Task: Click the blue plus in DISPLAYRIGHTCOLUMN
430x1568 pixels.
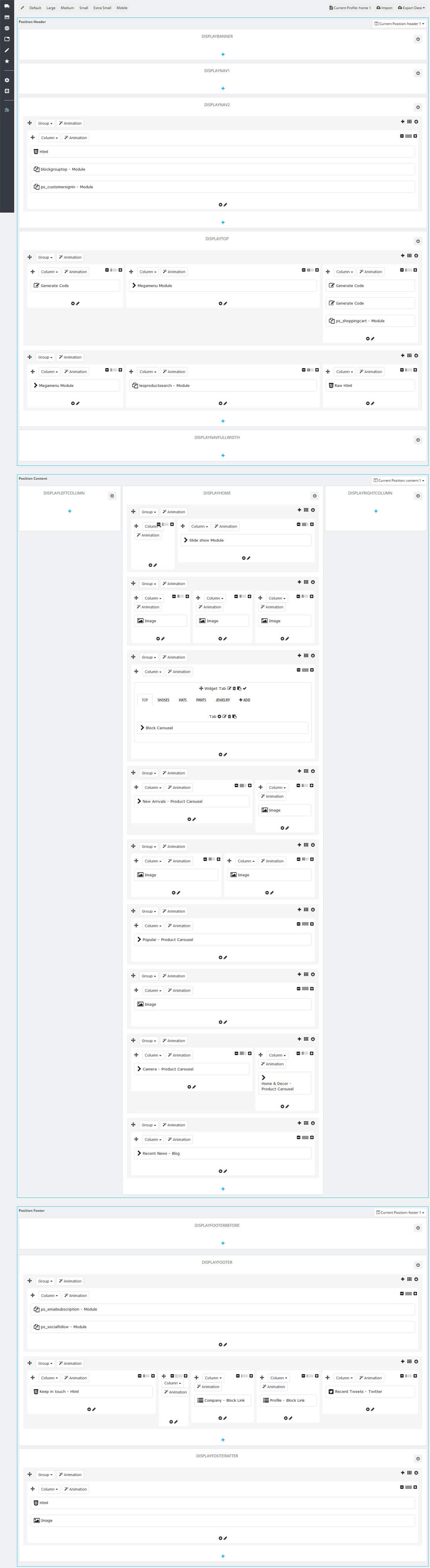Action: pos(376,511)
